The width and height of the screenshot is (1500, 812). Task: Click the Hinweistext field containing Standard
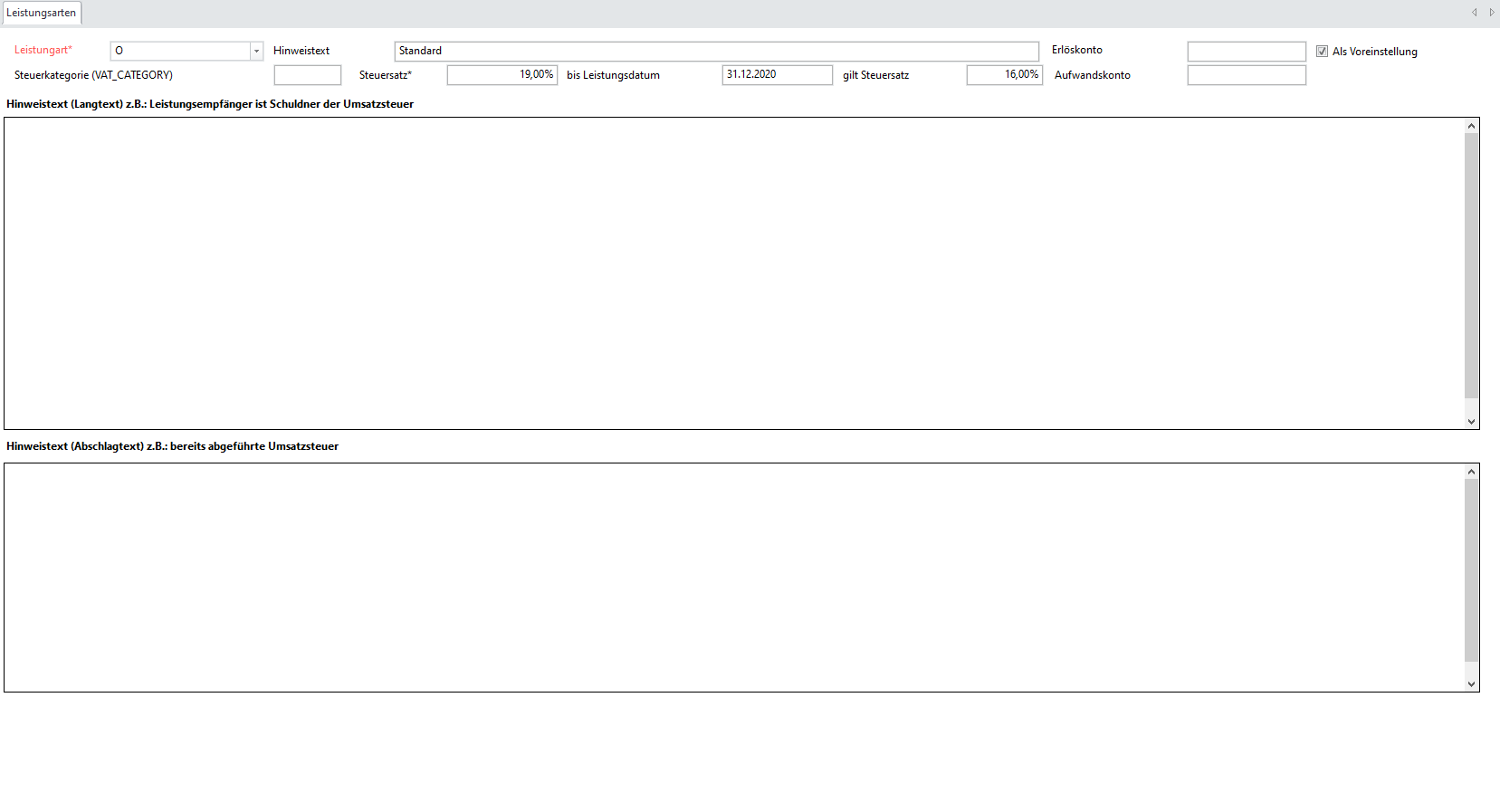tap(715, 52)
